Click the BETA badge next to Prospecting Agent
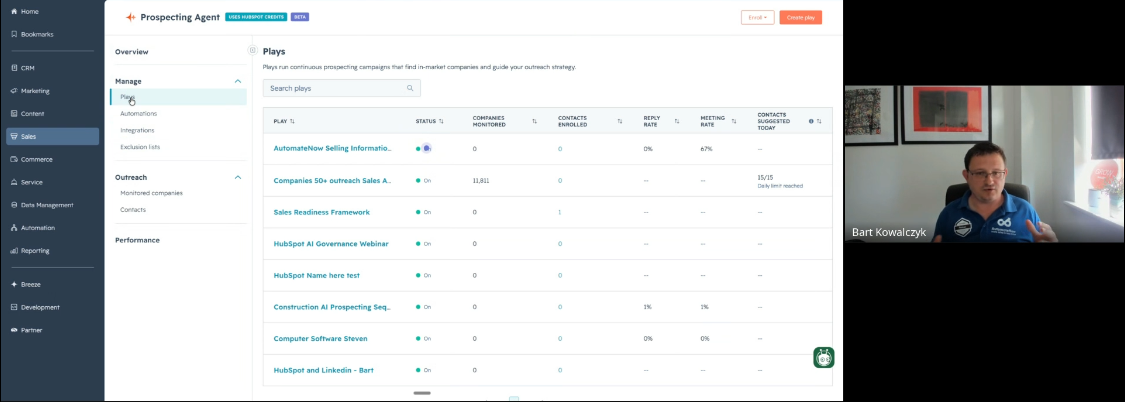The height and width of the screenshot is (402, 1125). tap(300, 17)
